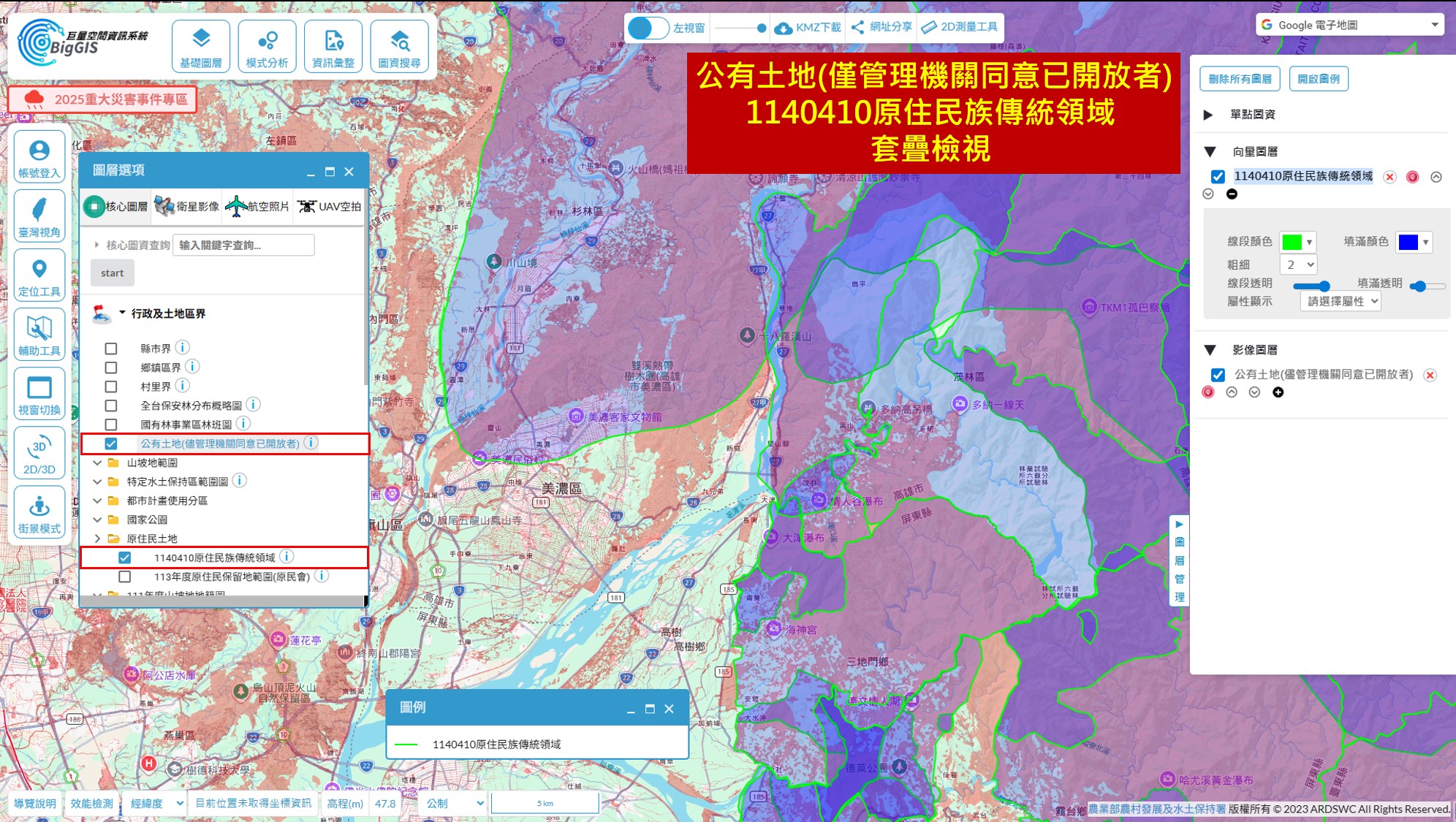Image resolution: width=1456 pixels, height=822 pixels.
Task: Open the 2D測量工具 measurement tool
Action: click(x=960, y=27)
